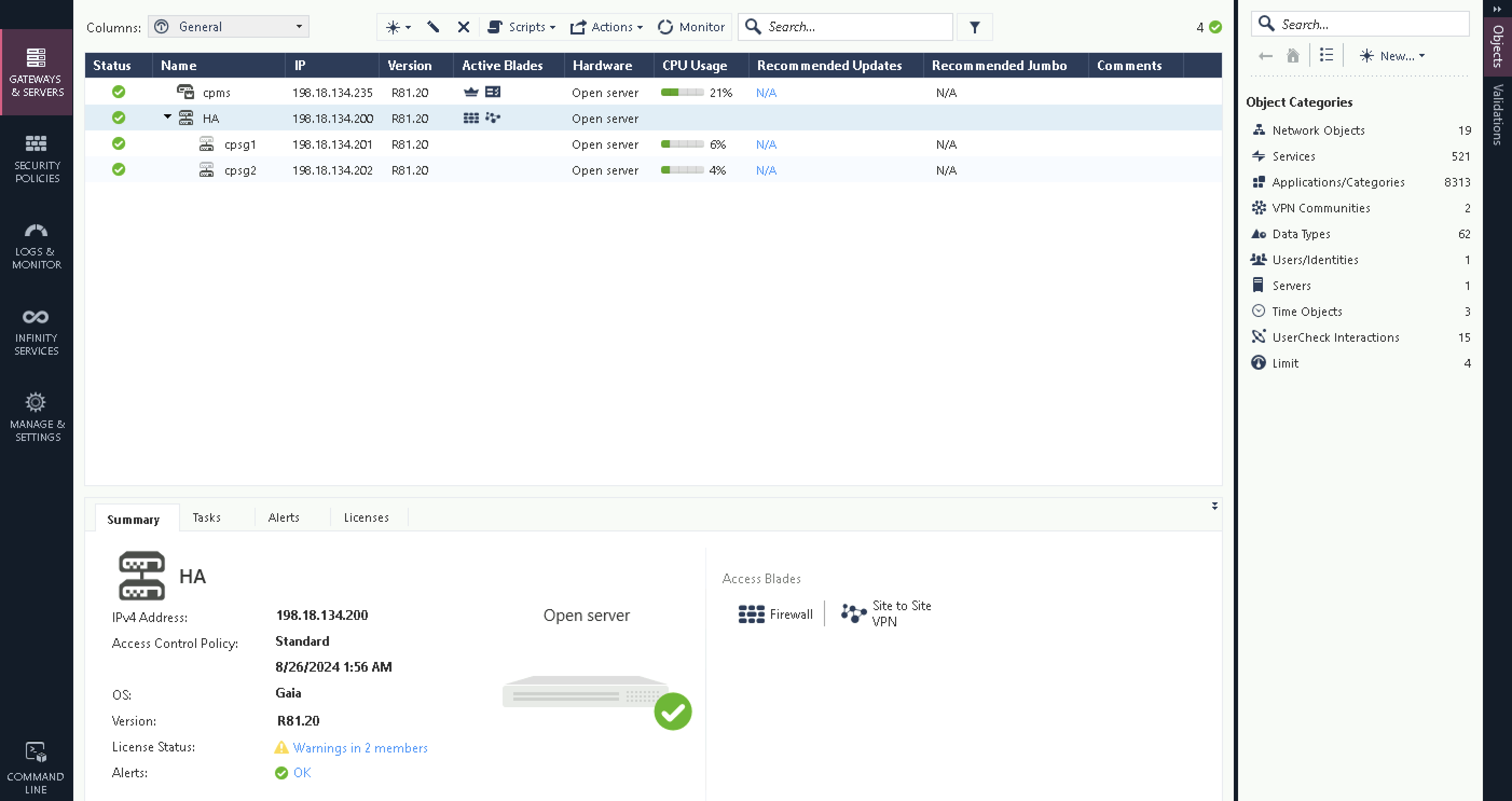Collapse the HA cluster tree node
Viewport: 1512px width, 801px height.
tap(167, 118)
